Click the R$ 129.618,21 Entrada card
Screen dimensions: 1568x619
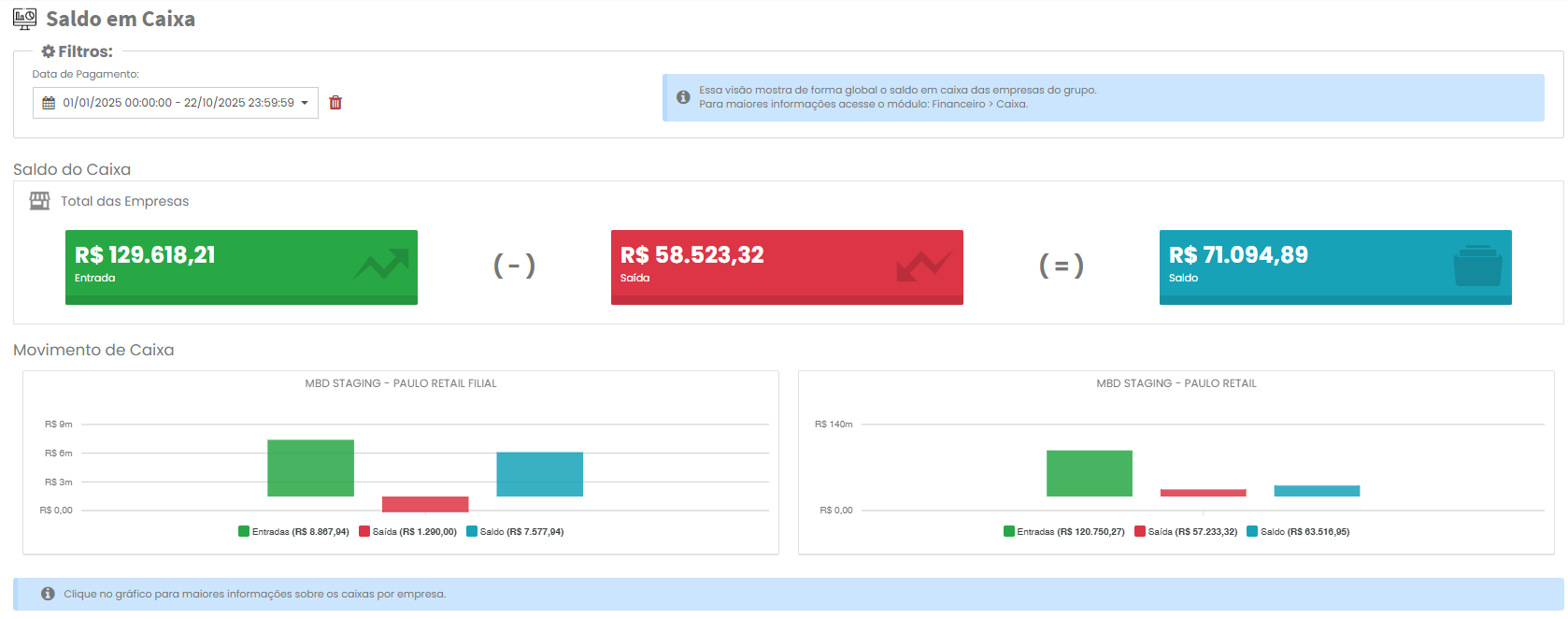(x=241, y=266)
